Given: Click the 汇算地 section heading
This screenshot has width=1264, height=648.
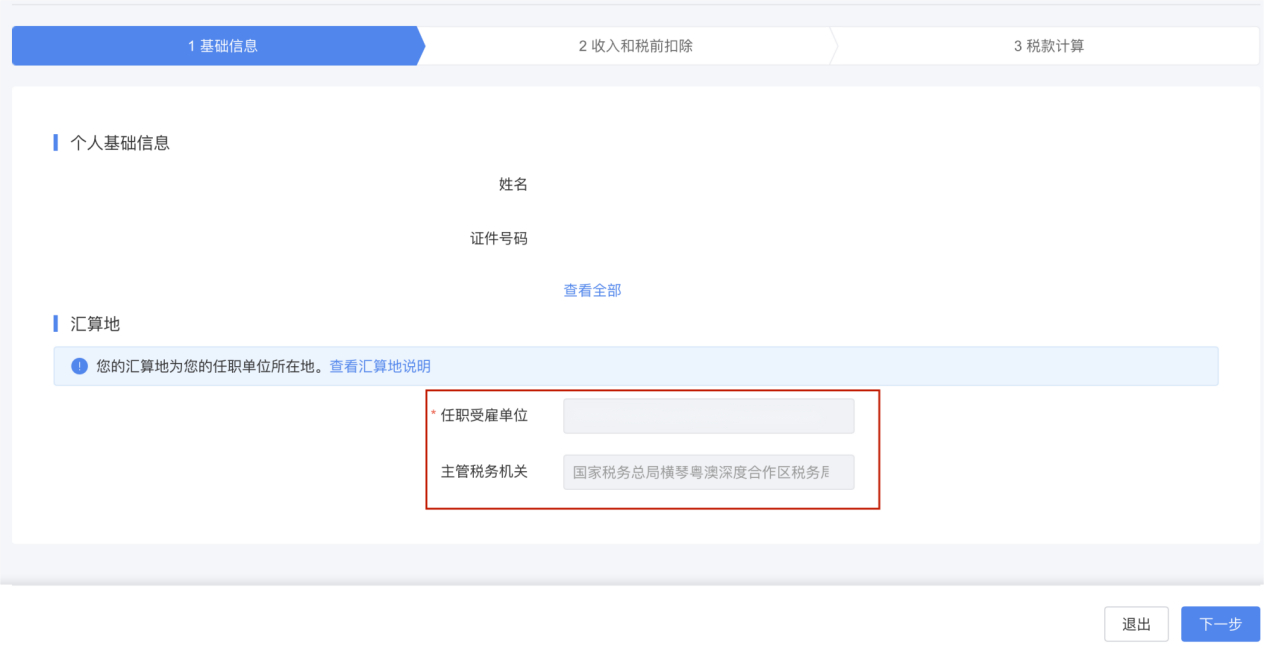Looking at the screenshot, I should [x=95, y=324].
